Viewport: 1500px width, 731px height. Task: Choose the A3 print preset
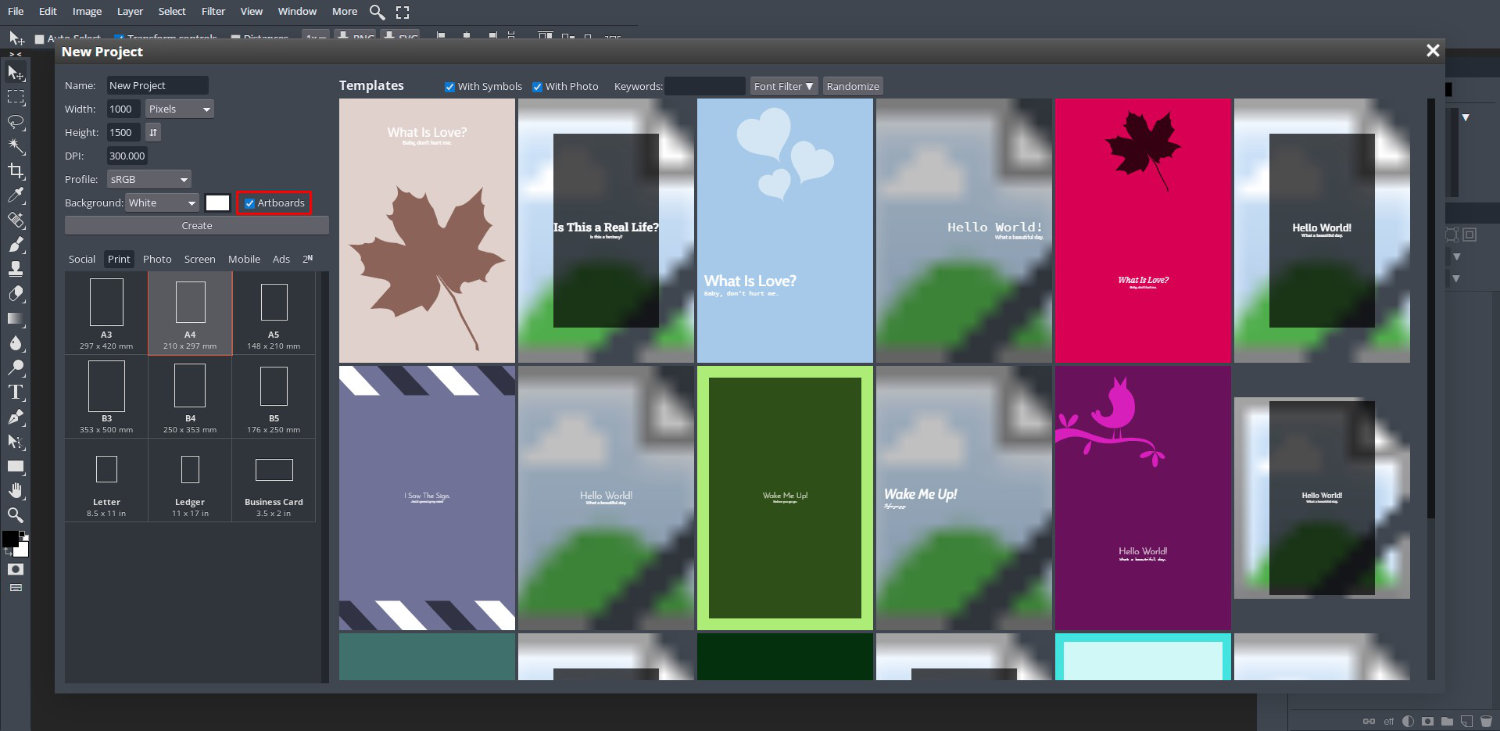pyautogui.click(x=107, y=313)
